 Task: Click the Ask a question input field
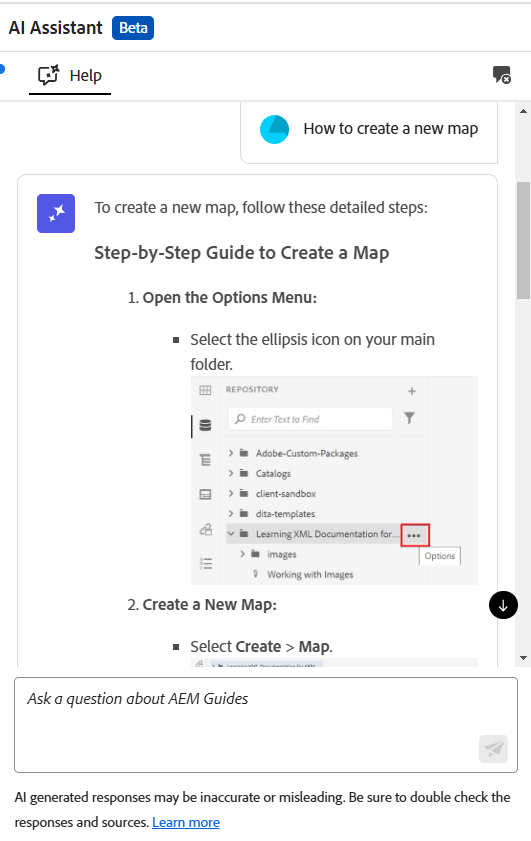click(266, 725)
